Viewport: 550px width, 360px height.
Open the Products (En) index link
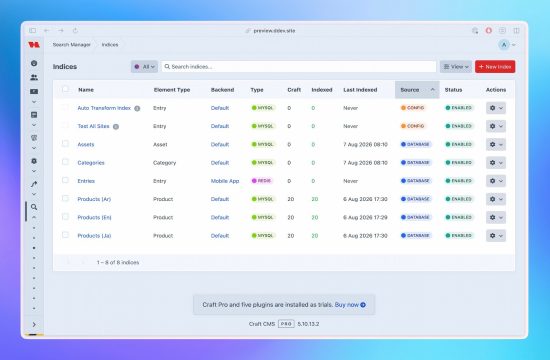tap(94, 218)
